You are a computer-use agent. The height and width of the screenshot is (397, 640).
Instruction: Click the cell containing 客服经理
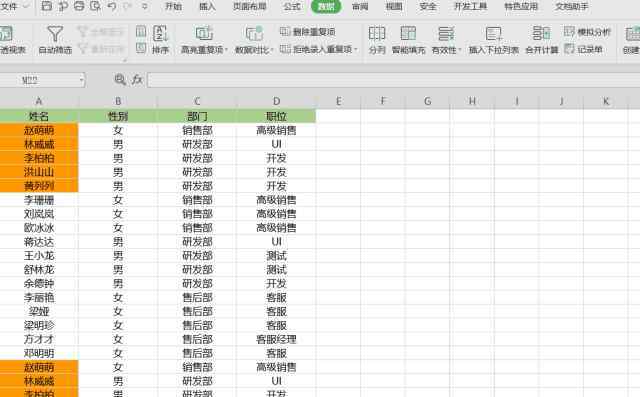(276, 339)
